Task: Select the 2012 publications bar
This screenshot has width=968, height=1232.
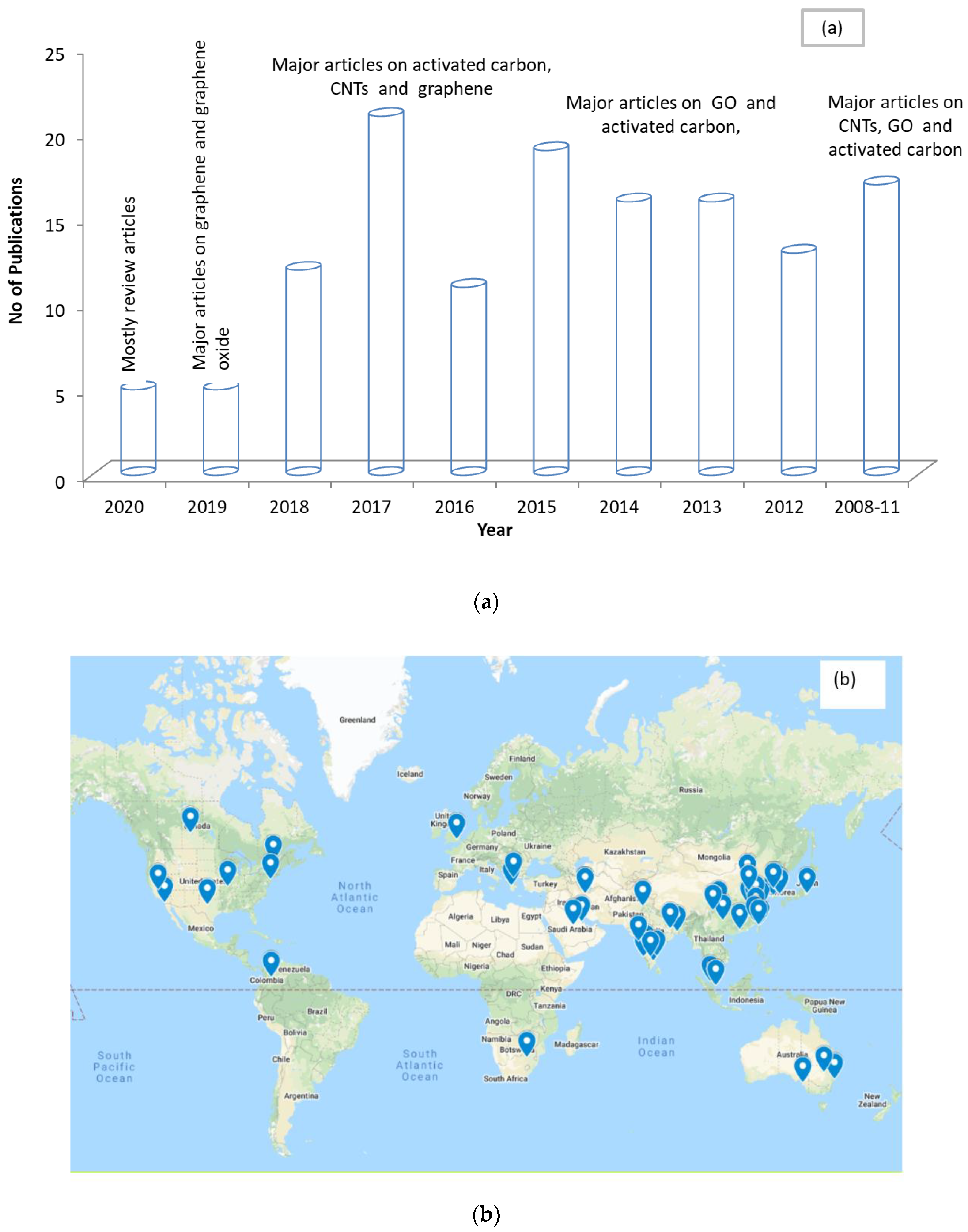Action: (799, 361)
